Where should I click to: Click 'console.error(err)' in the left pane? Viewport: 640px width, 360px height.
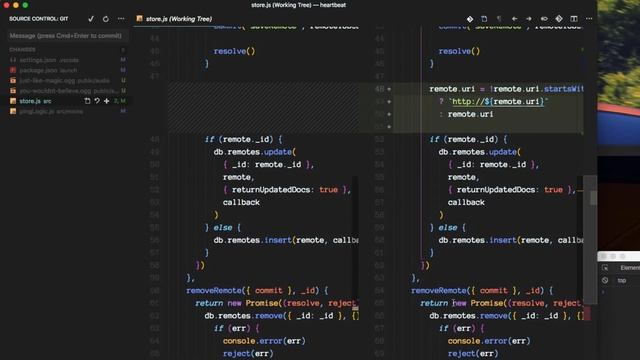coord(264,341)
